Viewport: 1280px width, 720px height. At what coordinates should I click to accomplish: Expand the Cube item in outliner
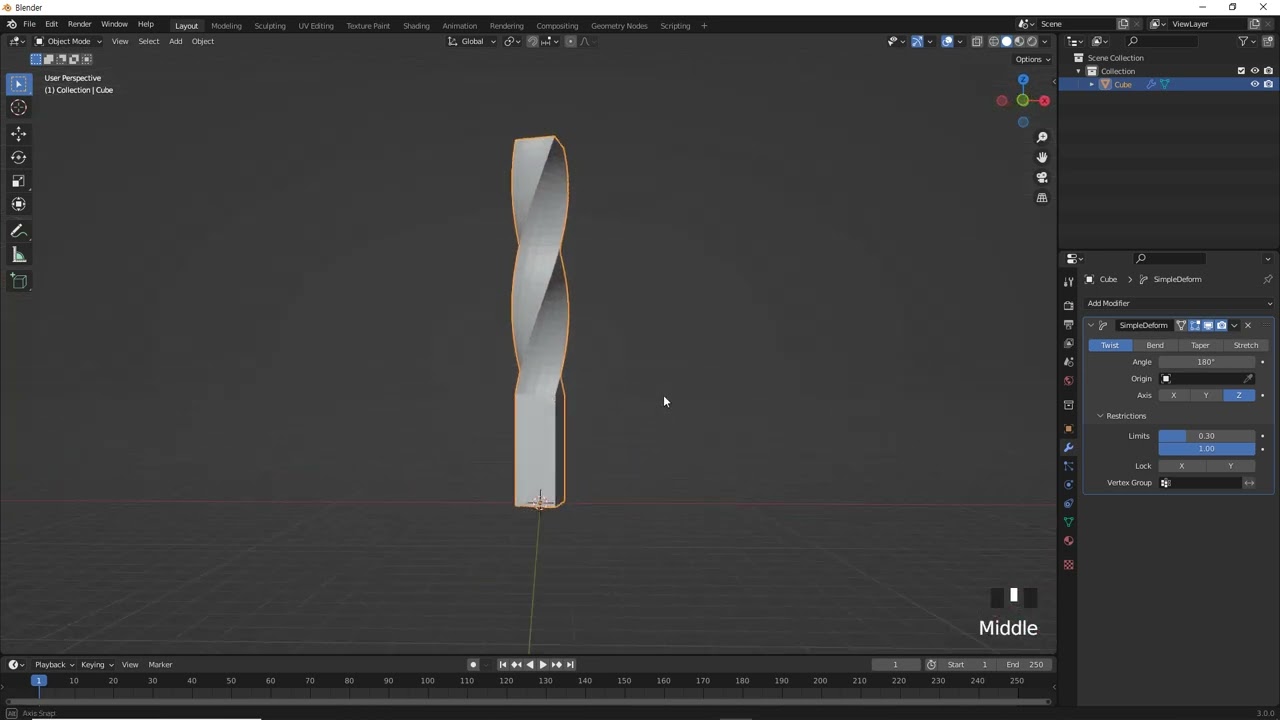click(1091, 84)
